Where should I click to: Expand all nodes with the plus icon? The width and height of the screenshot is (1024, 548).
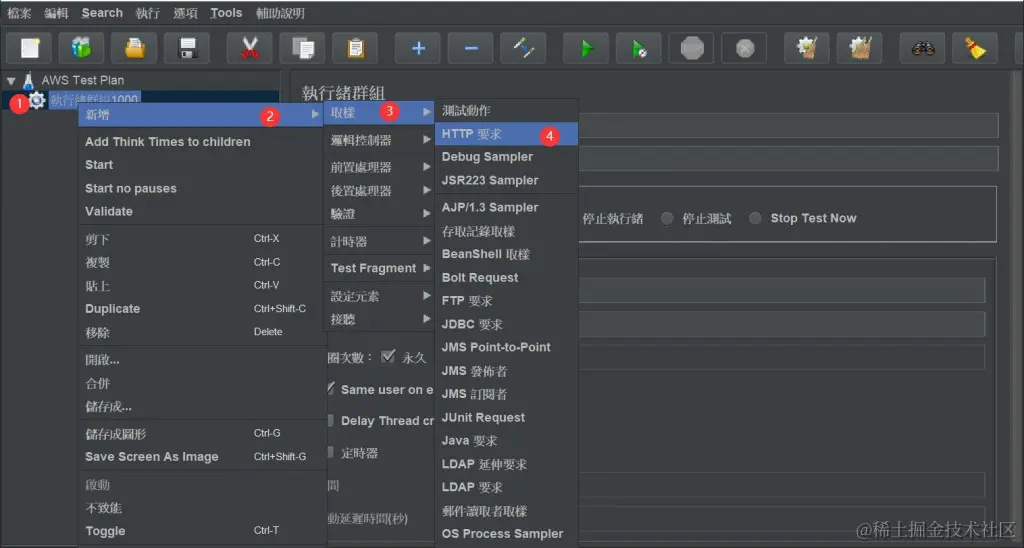(418, 48)
